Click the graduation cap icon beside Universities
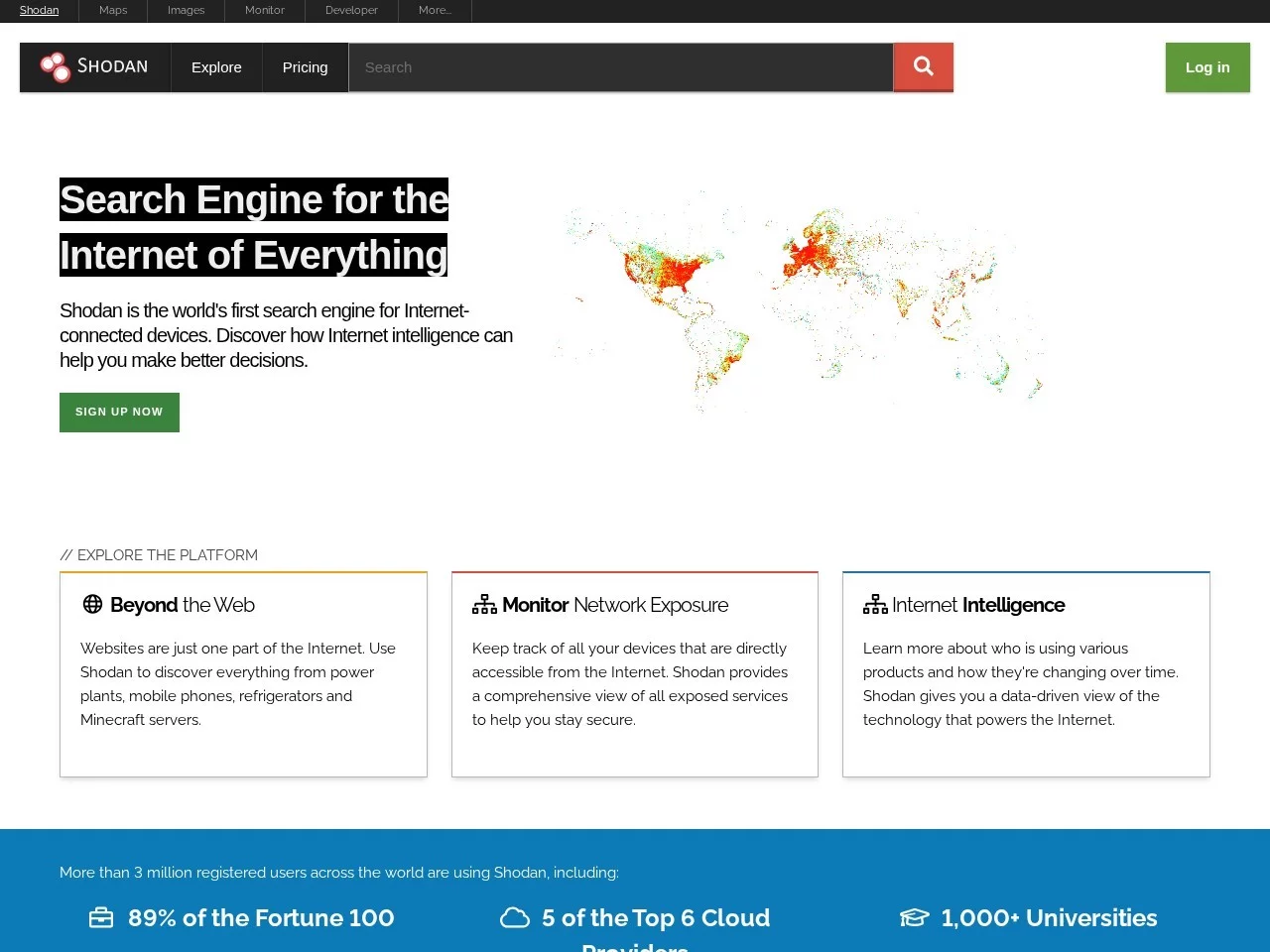1270x952 pixels. pyautogui.click(x=915, y=918)
